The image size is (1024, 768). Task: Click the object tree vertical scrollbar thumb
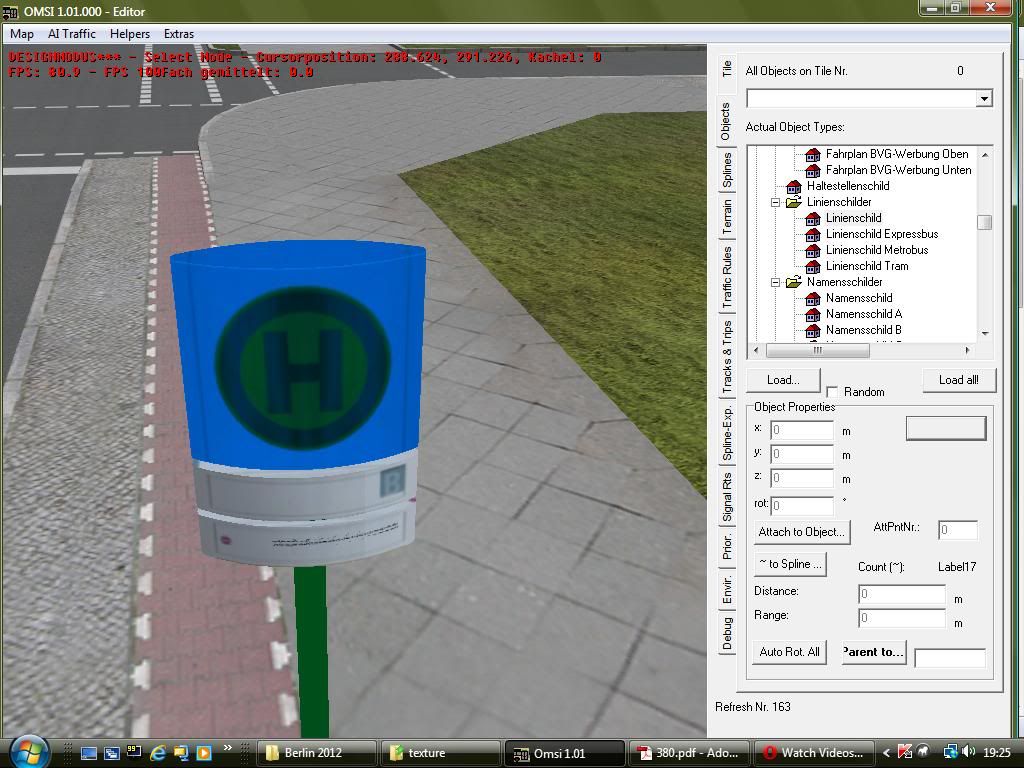985,222
